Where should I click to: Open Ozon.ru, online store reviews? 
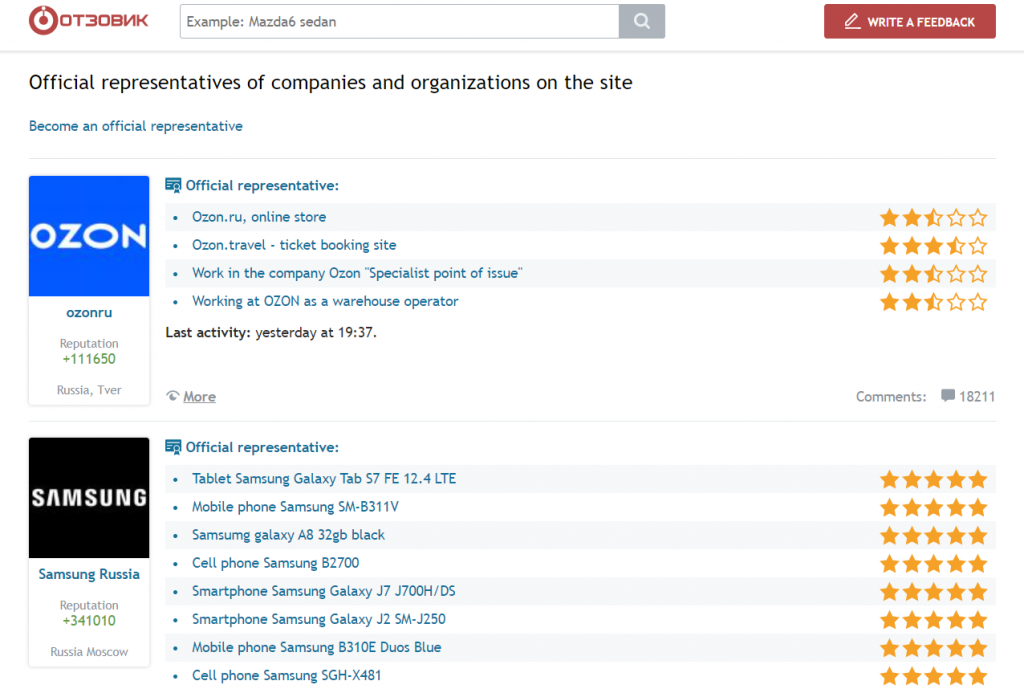[x=259, y=217]
